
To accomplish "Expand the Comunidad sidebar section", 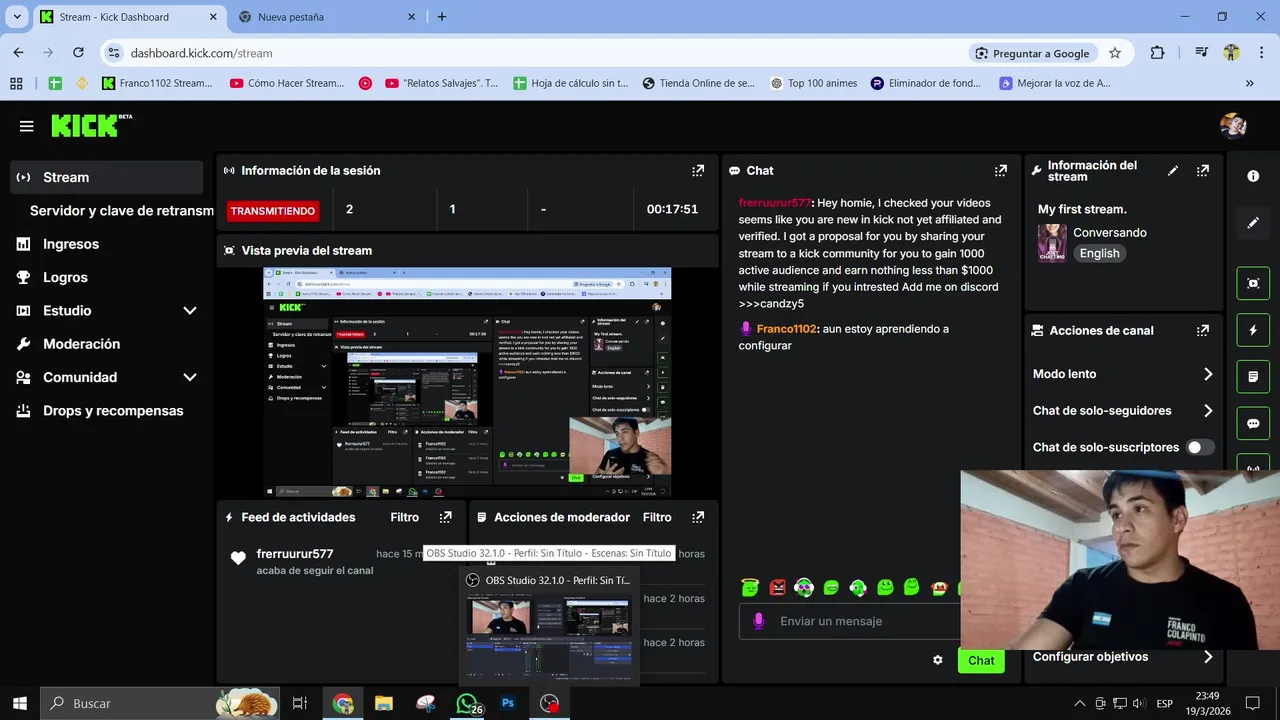I will pyautogui.click(x=190, y=377).
